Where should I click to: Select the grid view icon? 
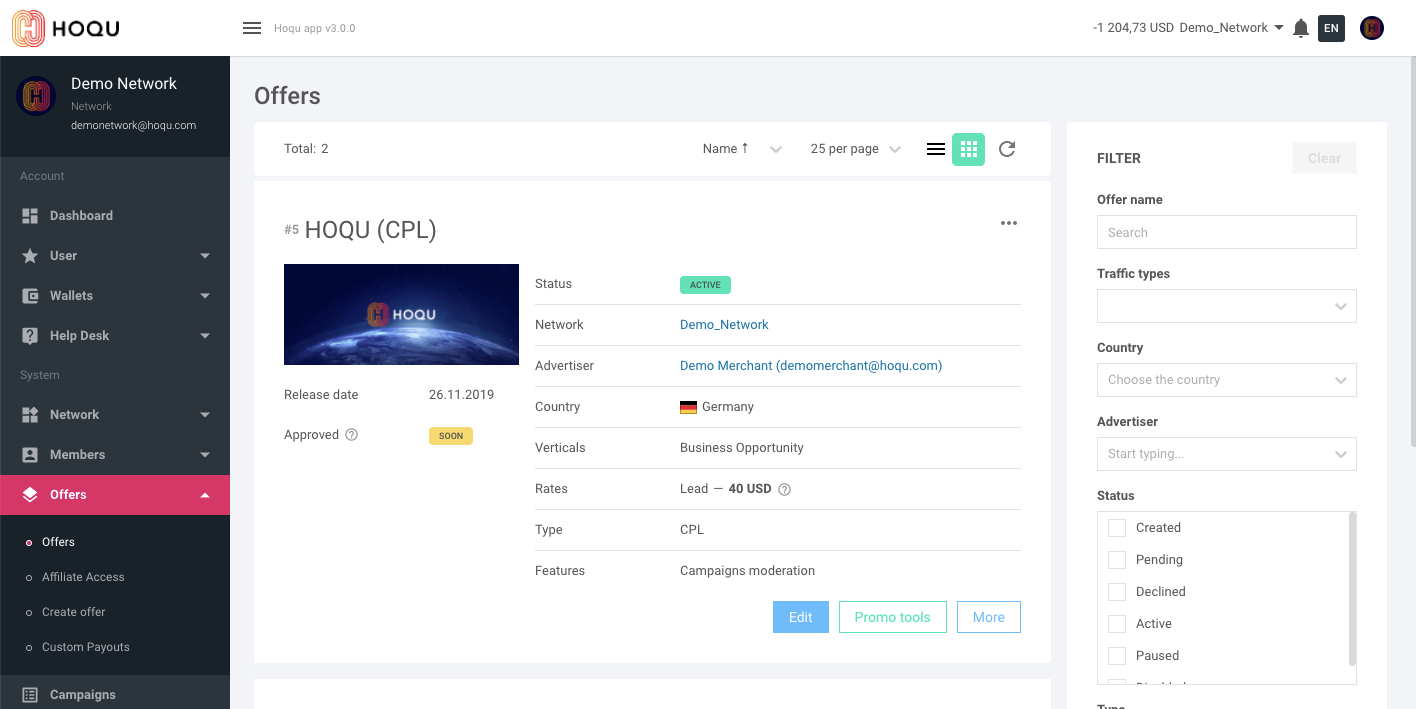[x=968, y=149]
